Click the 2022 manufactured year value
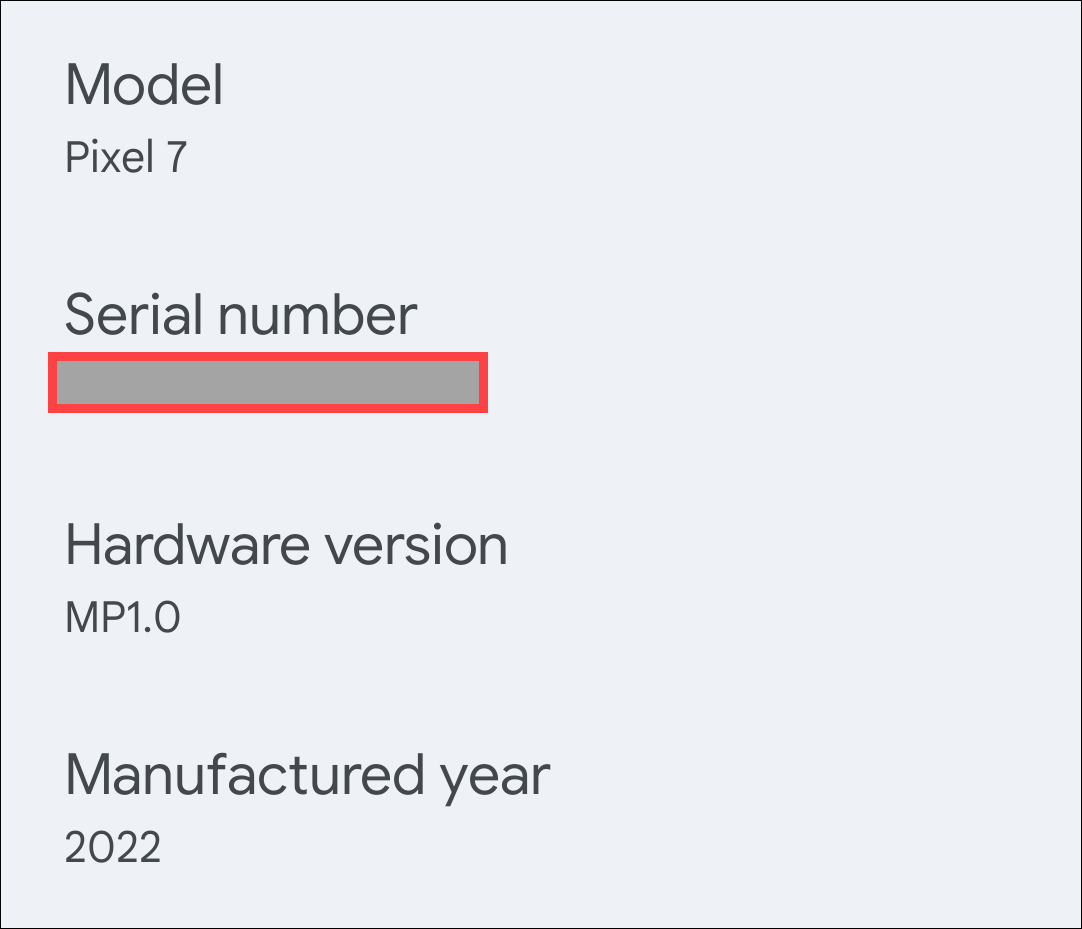Image resolution: width=1082 pixels, height=929 pixels. point(113,847)
